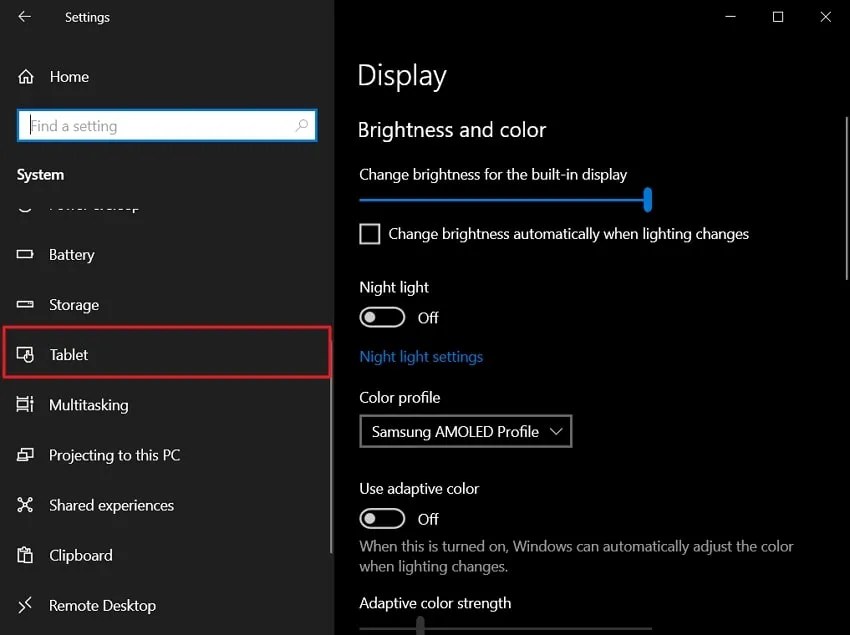Select the Clipboard sidebar icon
Image resolution: width=850 pixels, height=635 pixels.
[x=23, y=555]
